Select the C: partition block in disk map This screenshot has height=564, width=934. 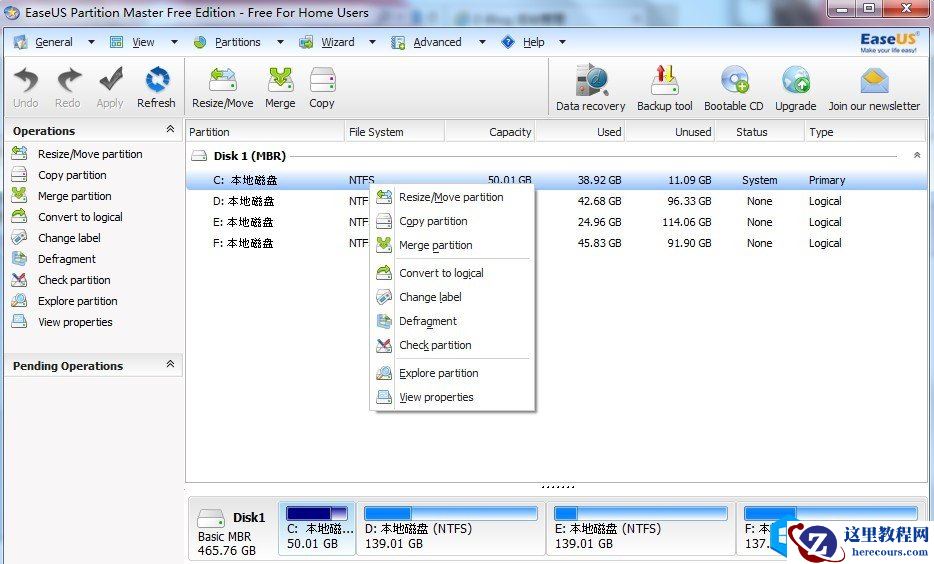[x=317, y=528]
